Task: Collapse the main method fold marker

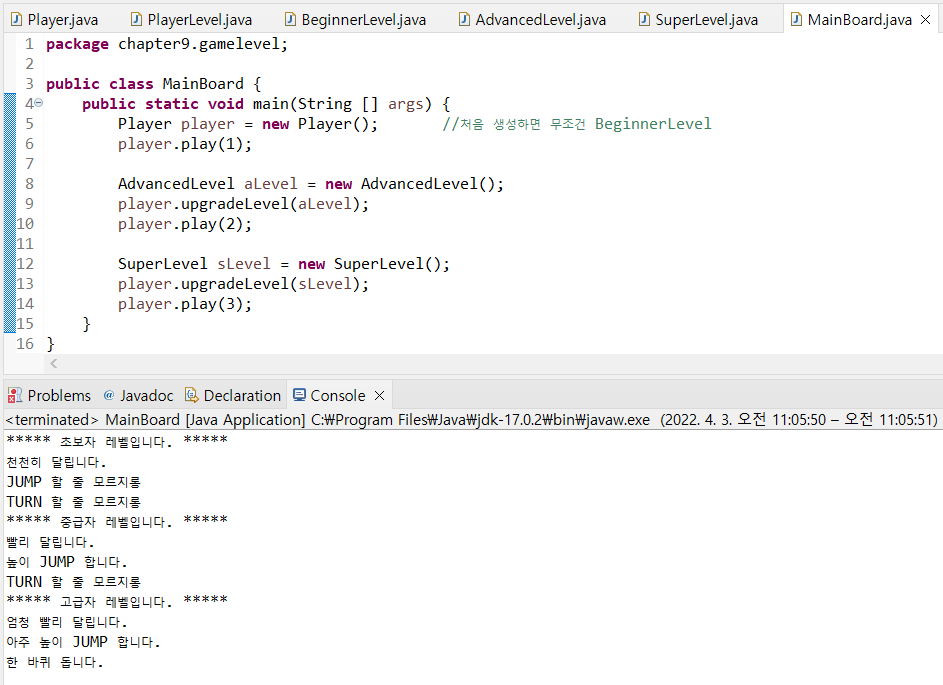Action: [39, 104]
